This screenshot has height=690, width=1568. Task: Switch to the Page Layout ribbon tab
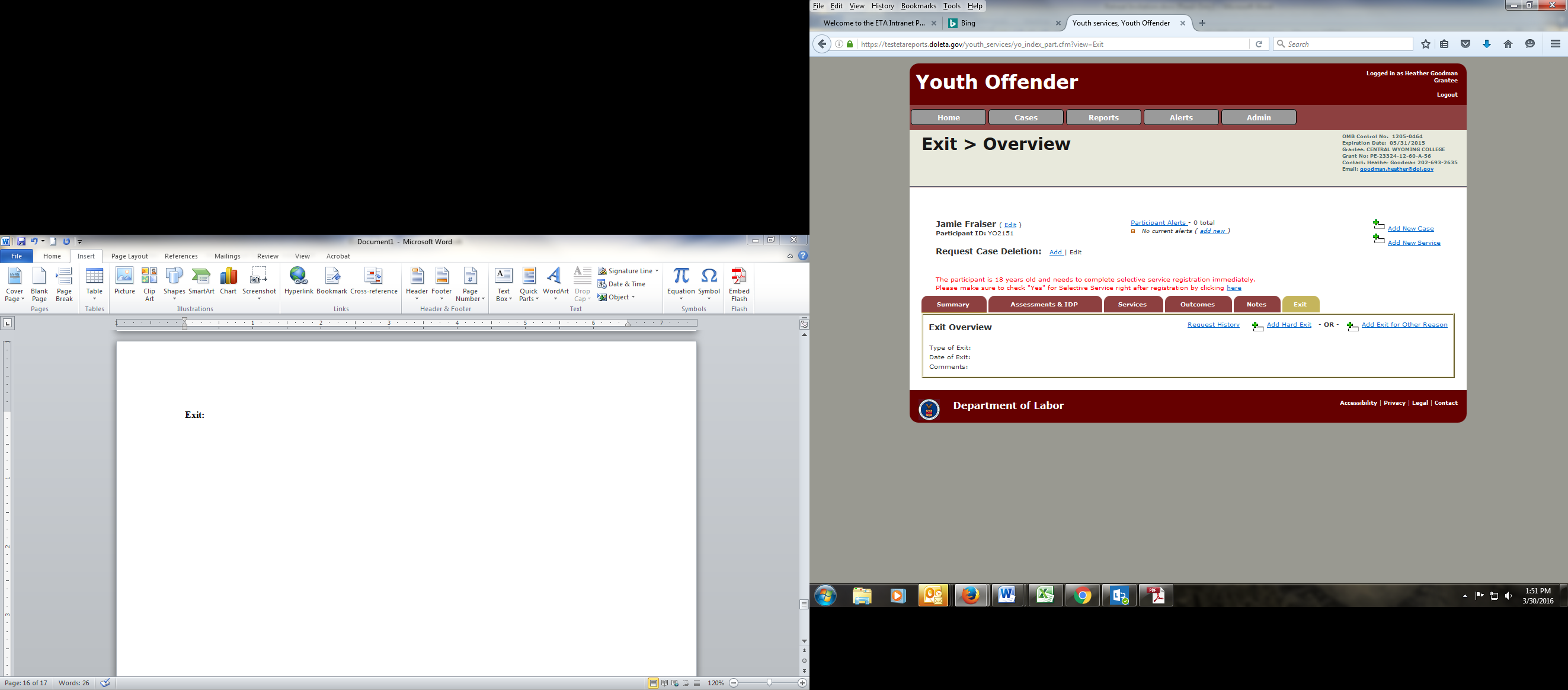click(129, 257)
